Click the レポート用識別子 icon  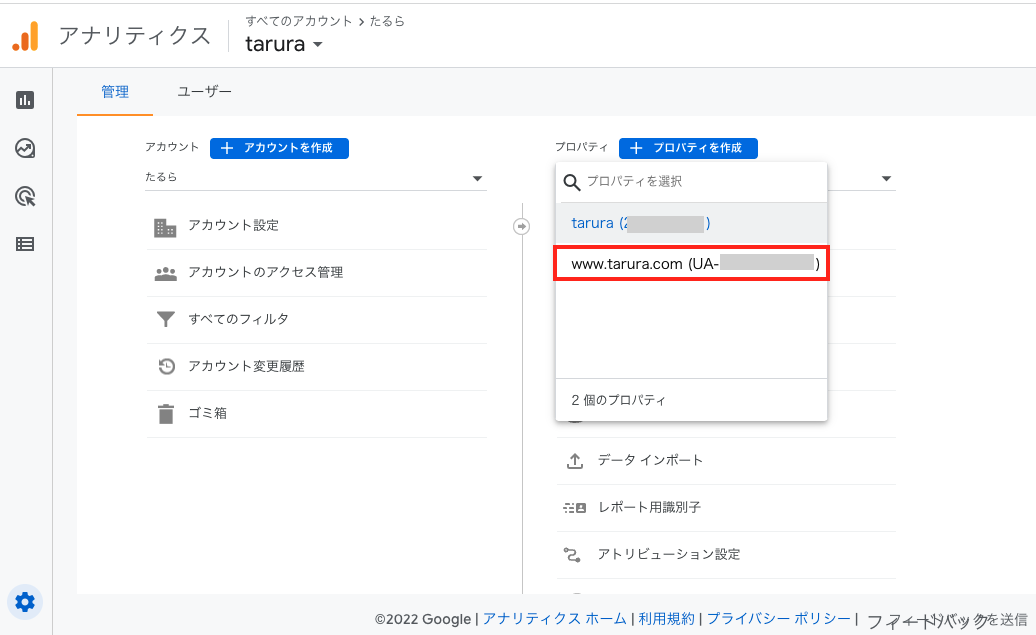pyautogui.click(x=574, y=508)
